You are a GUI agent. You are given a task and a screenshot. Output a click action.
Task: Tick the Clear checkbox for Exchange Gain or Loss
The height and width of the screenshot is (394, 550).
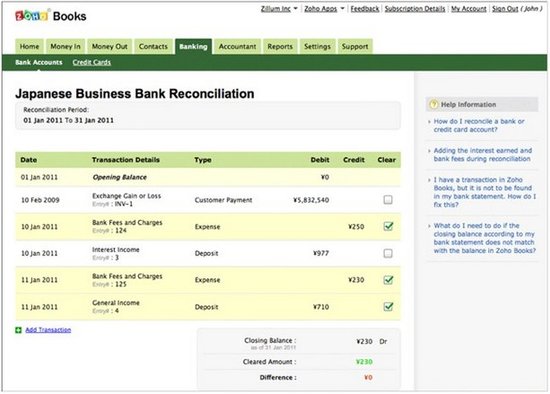pyautogui.click(x=388, y=200)
